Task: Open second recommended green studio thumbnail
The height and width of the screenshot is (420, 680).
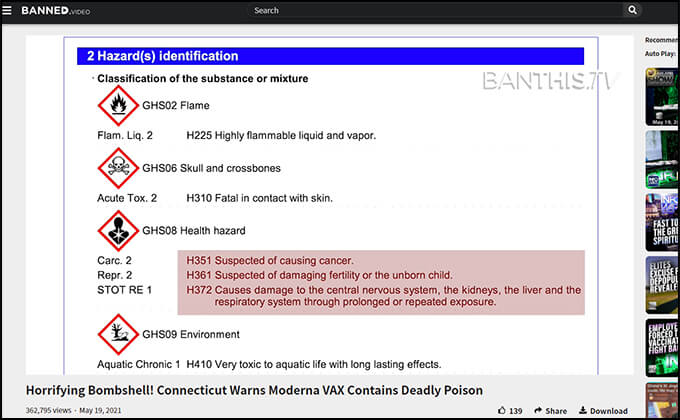Action: [x=662, y=159]
